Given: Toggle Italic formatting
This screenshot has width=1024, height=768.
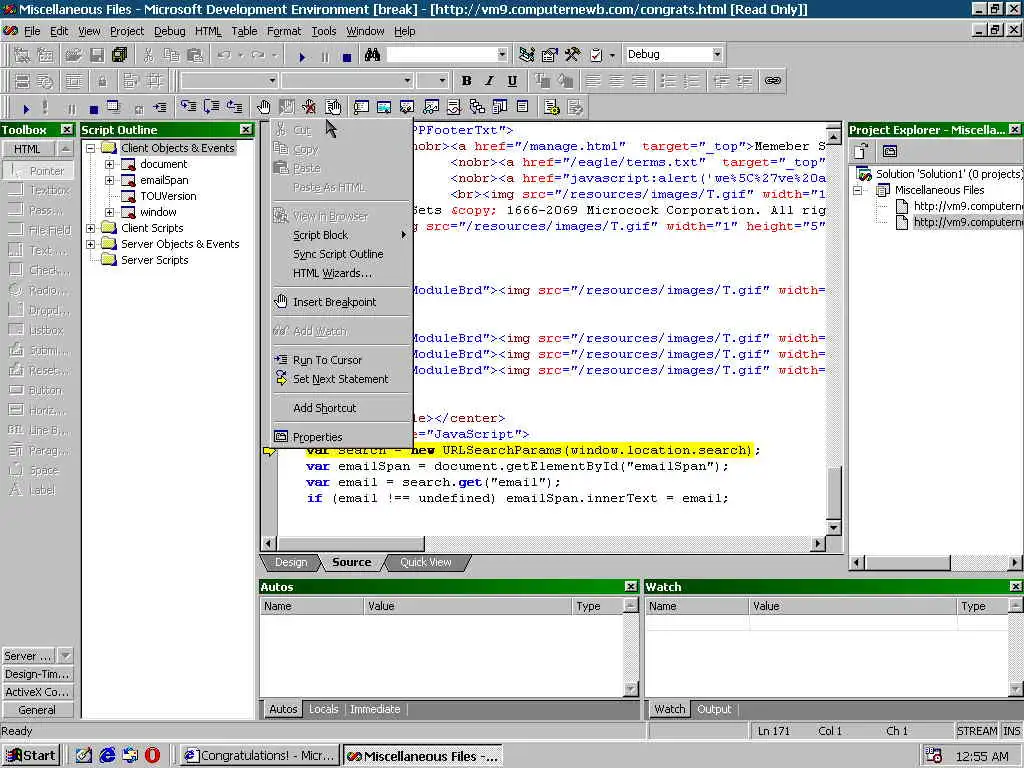Looking at the screenshot, I should click(x=489, y=80).
